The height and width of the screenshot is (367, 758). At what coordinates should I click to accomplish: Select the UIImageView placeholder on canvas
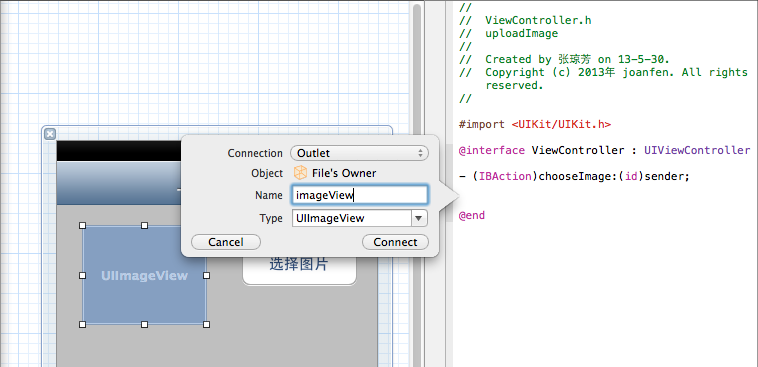tap(145, 275)
